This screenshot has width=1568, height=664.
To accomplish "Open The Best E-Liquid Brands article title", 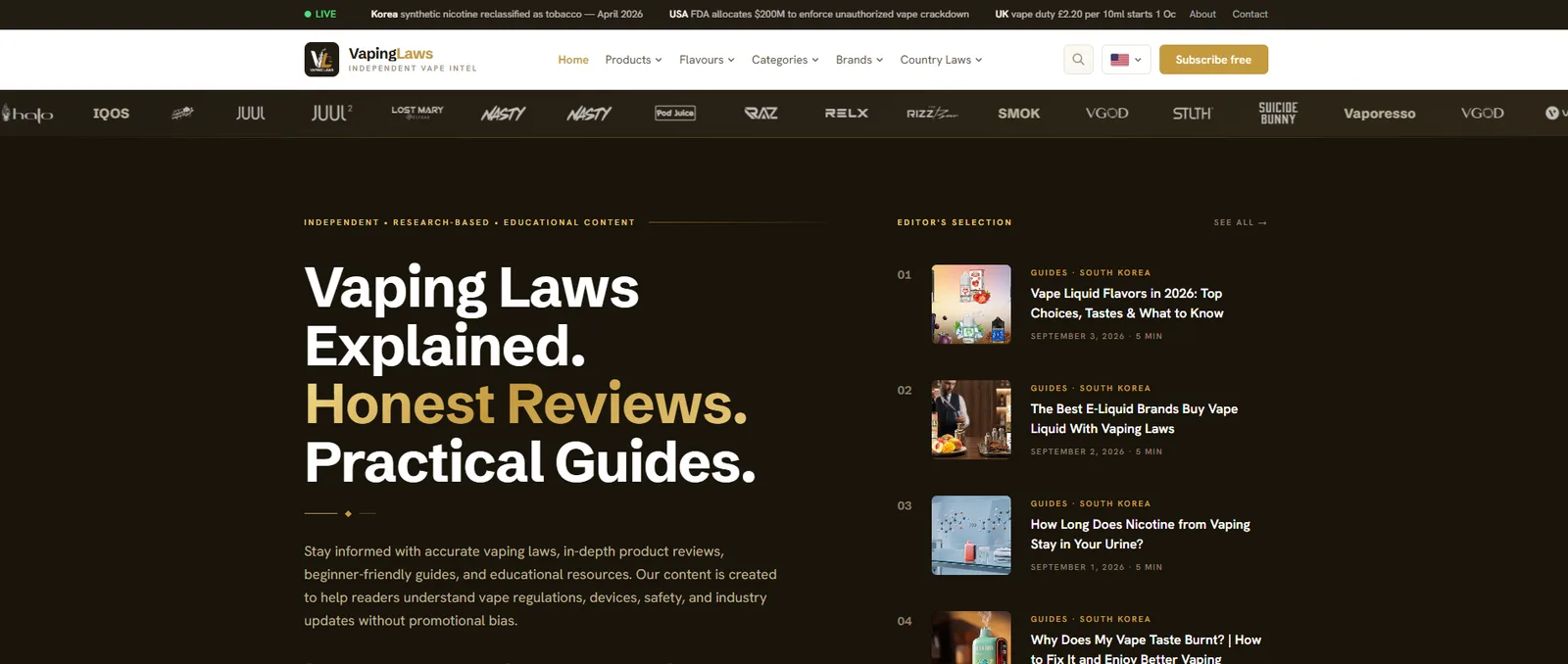I will point(1134,418).
